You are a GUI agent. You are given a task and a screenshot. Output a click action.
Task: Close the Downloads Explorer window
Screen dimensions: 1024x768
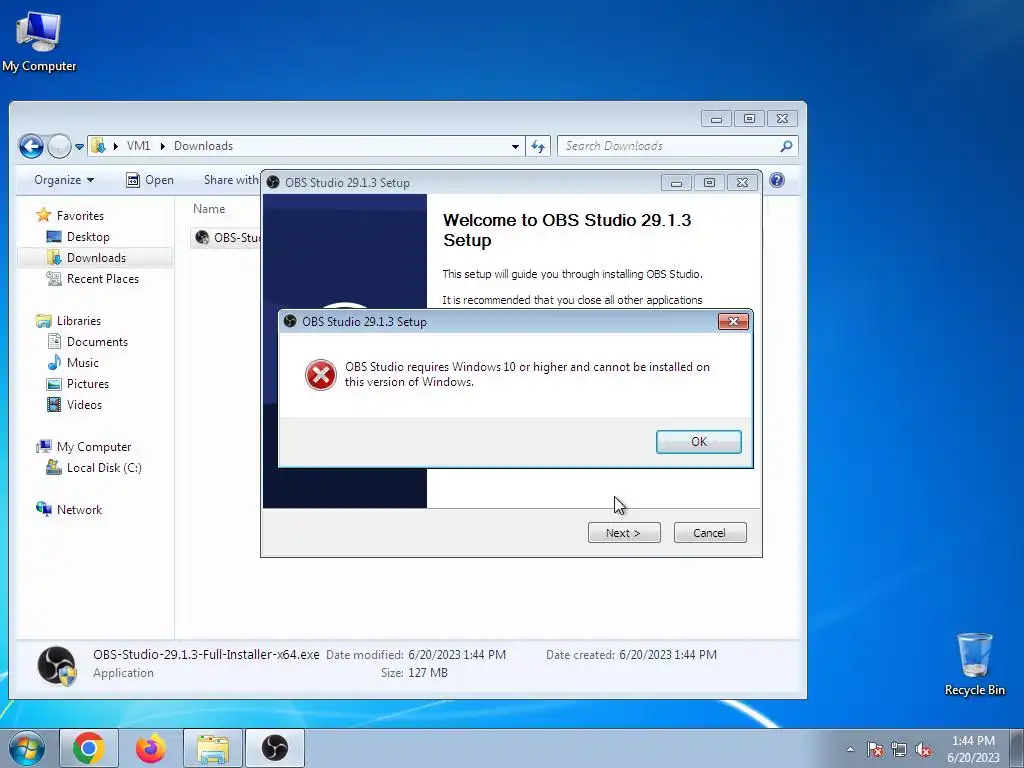(x=782, y=119)
